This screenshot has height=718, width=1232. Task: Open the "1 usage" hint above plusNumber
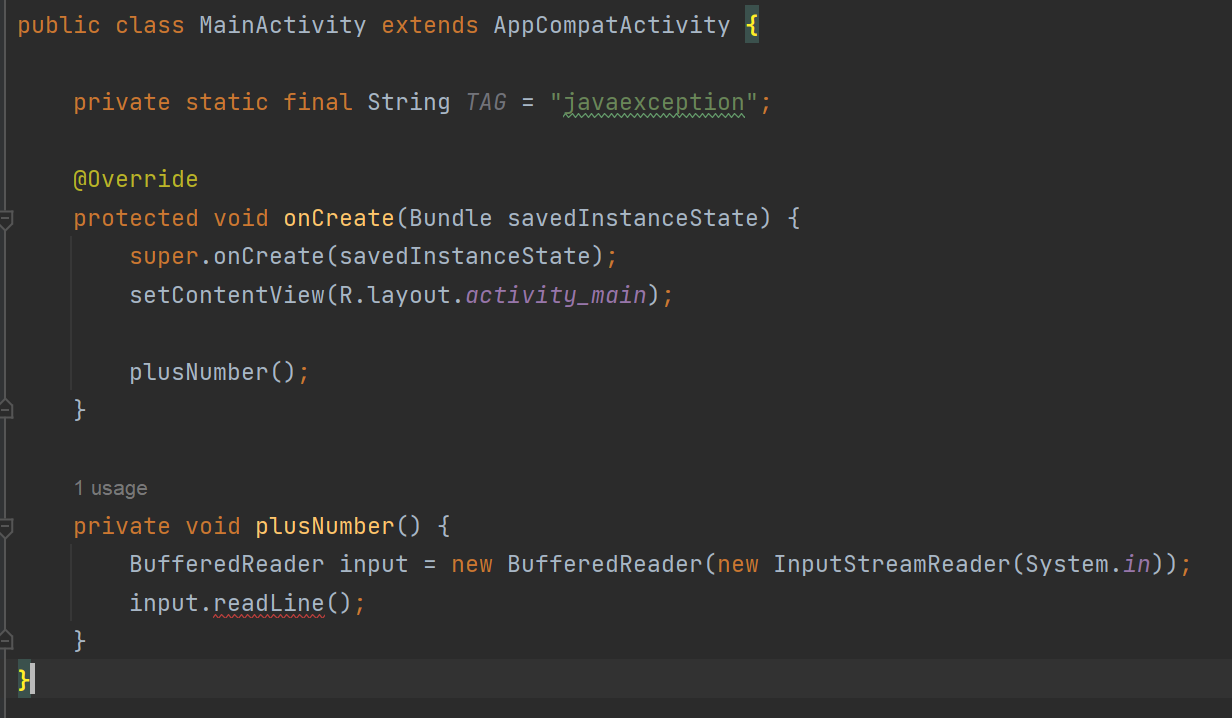coord(110,488)
